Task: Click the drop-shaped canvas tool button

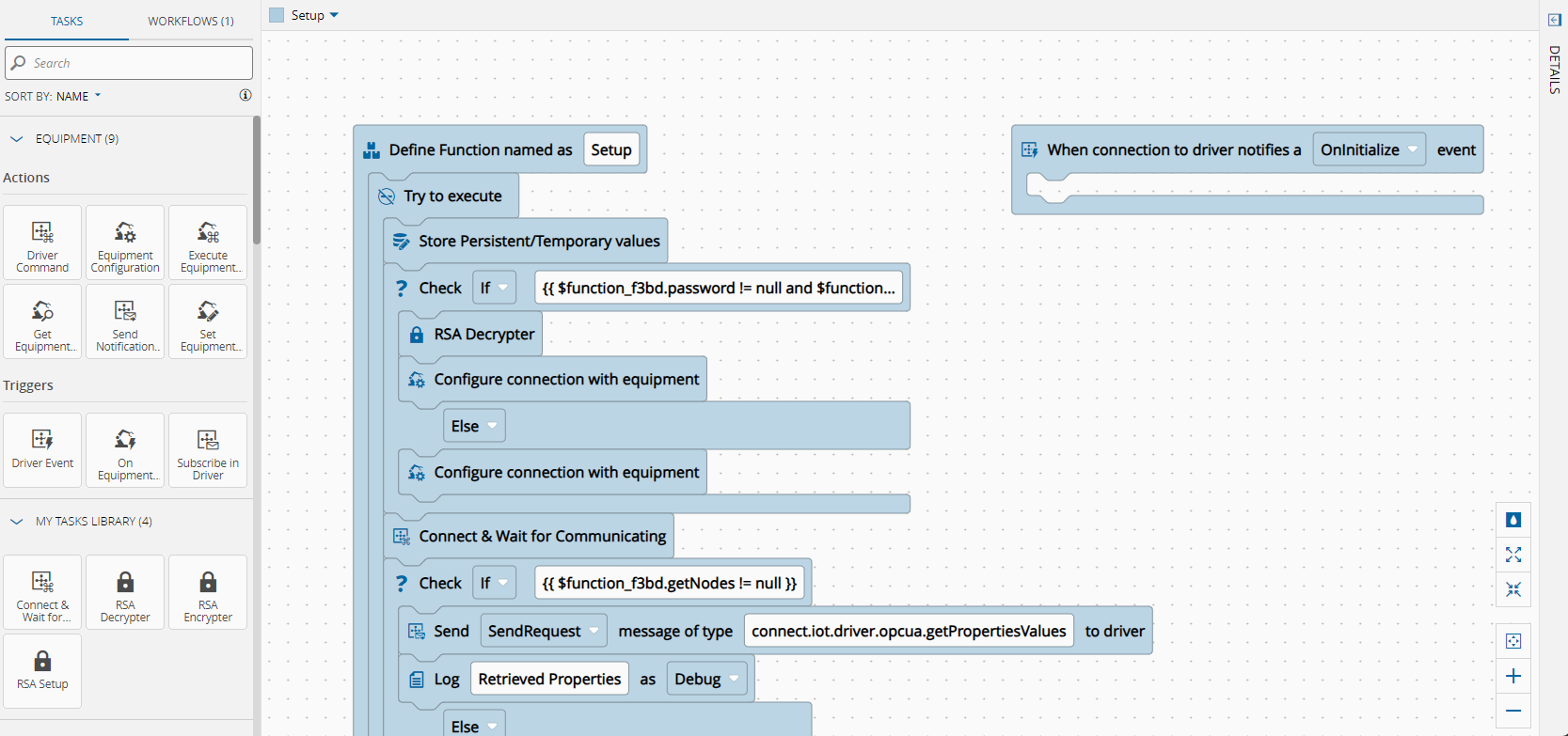Action: point(1513,520)
